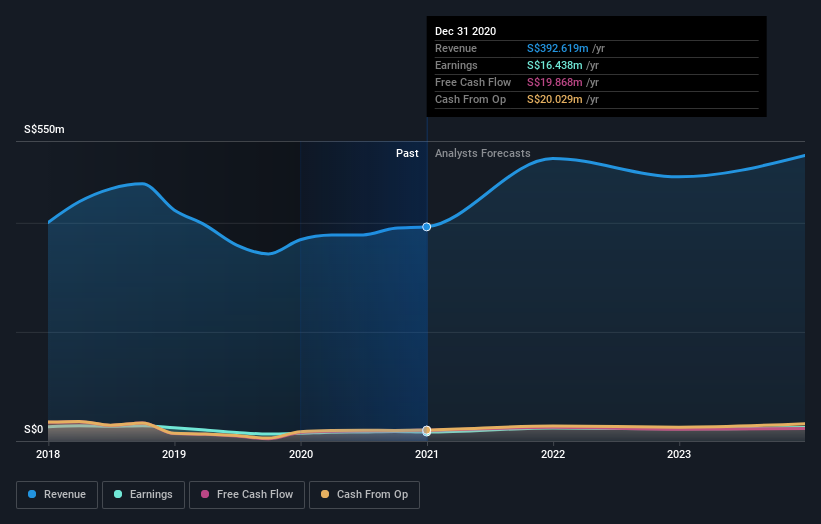The image size is (821, 524).
Task: Click the 2023 x-axis label
Action: click(679, 454)
